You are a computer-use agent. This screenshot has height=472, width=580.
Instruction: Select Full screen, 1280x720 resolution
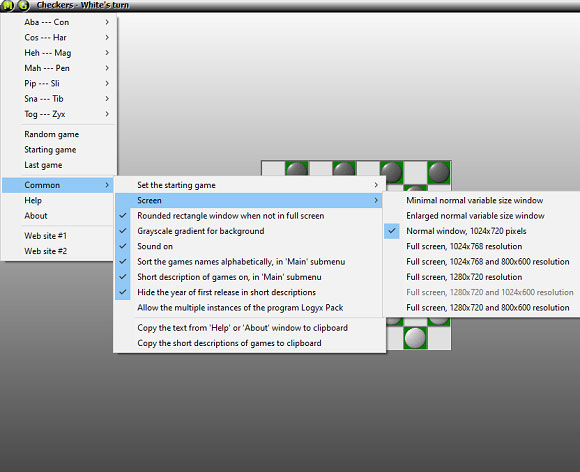click(x=482, y=277)
